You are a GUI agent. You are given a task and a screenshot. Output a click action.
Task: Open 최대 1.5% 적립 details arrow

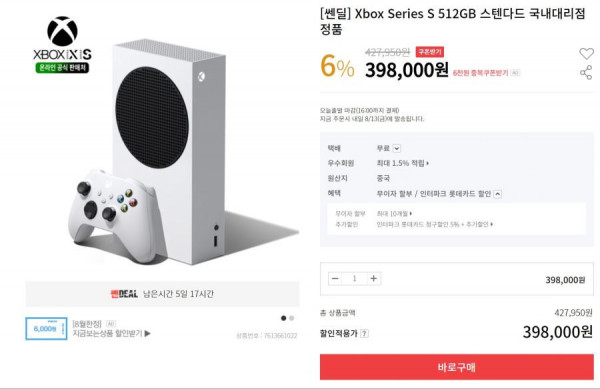point(403,163)
